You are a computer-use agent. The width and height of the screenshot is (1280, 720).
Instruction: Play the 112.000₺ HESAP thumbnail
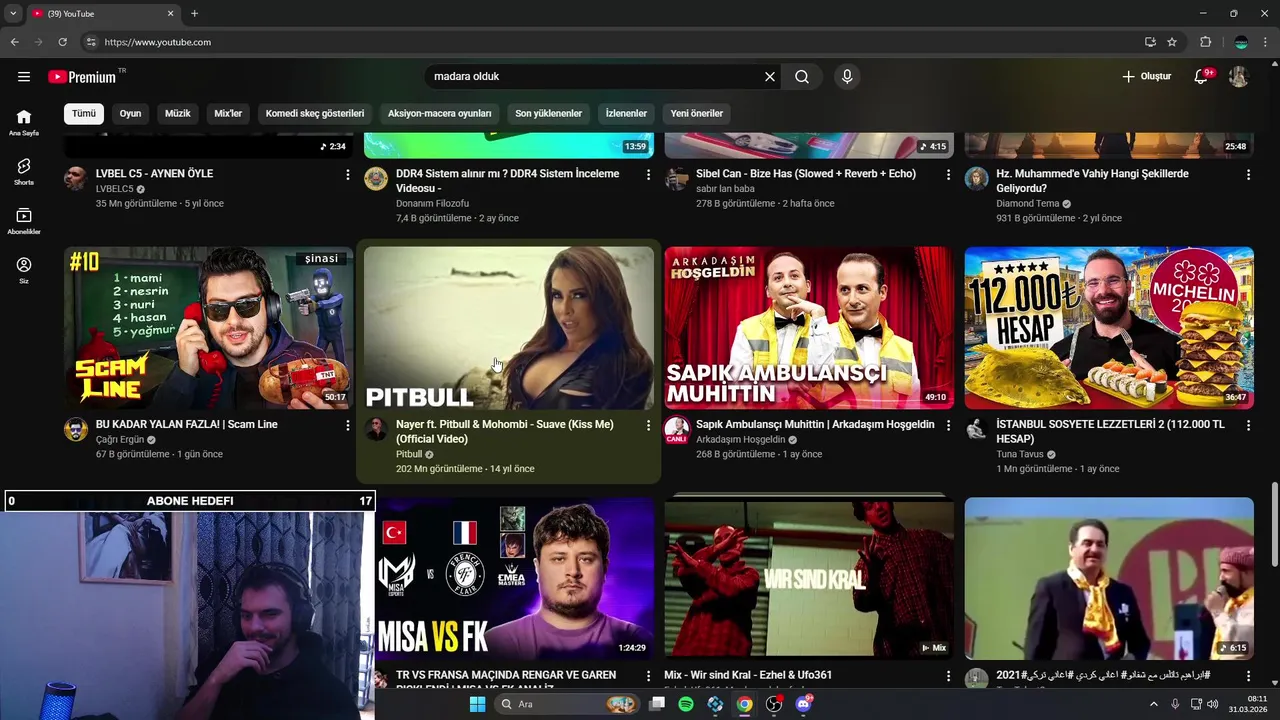point(1109,328)
